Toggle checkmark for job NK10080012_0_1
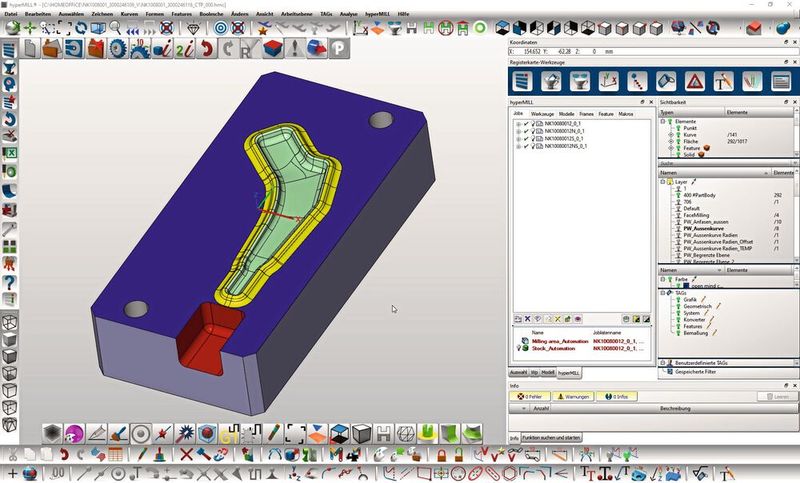The width and height of the screenshot is (800, 483). [x=526, y=123]
